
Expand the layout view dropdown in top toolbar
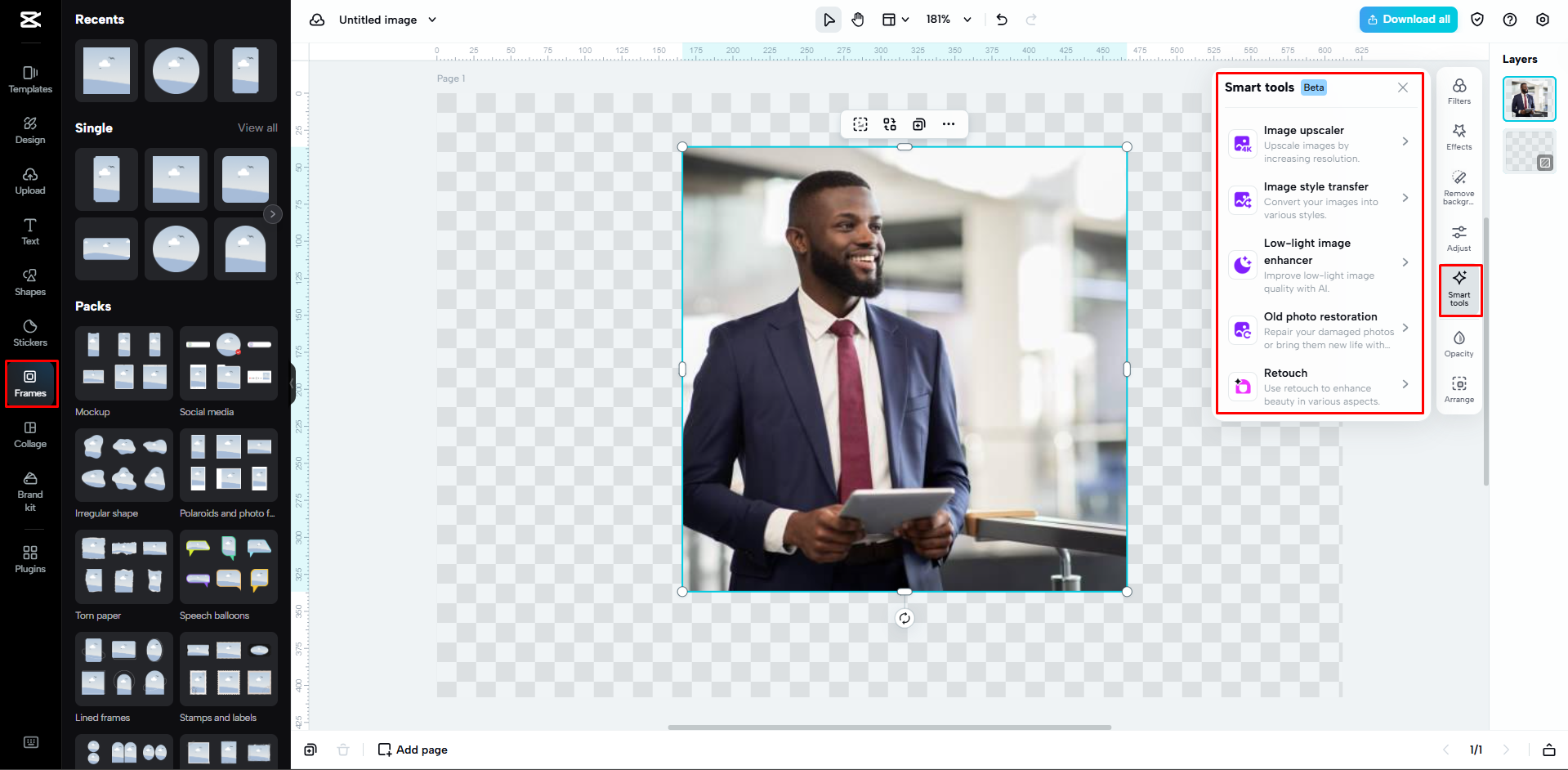[895, 19]
